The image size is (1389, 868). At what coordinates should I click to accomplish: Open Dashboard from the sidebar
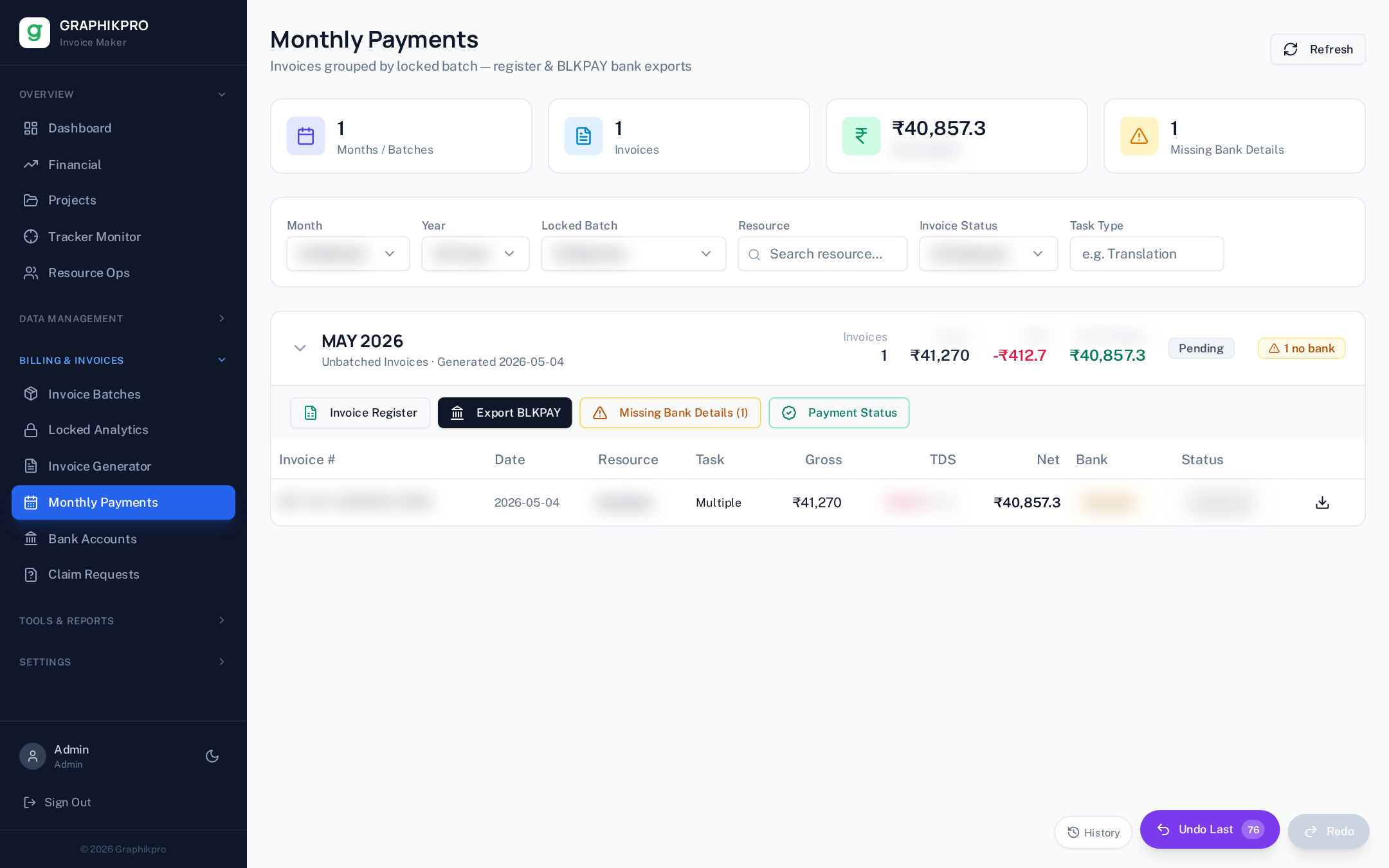tap(123, 128)
